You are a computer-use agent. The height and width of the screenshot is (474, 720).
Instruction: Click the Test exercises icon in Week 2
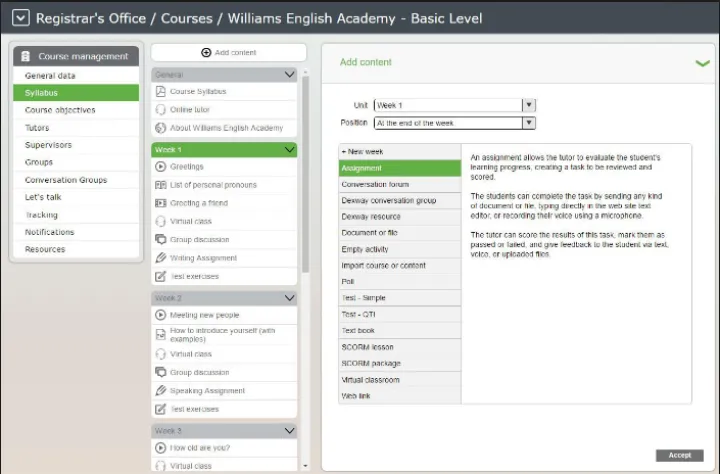(x=161, y=409)
